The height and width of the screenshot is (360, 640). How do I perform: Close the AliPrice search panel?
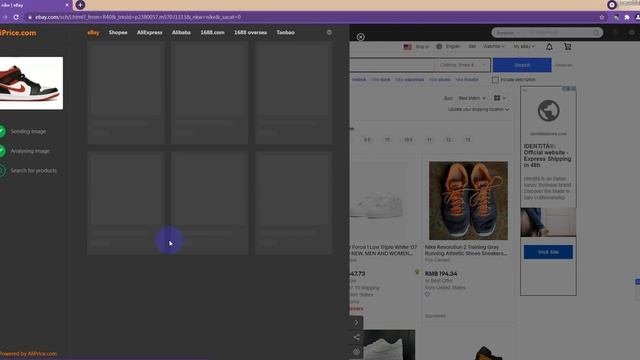[360, 37]
